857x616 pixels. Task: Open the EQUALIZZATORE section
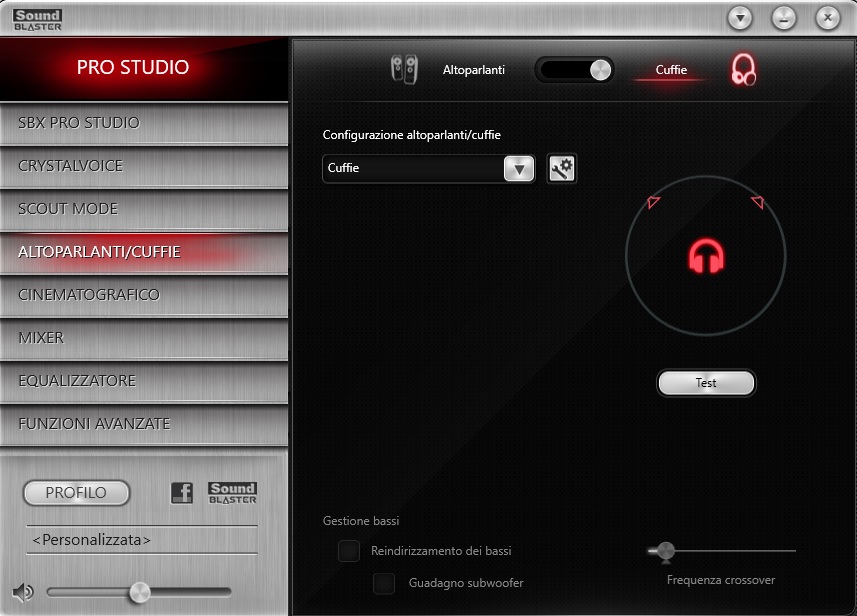click(144, 381)
